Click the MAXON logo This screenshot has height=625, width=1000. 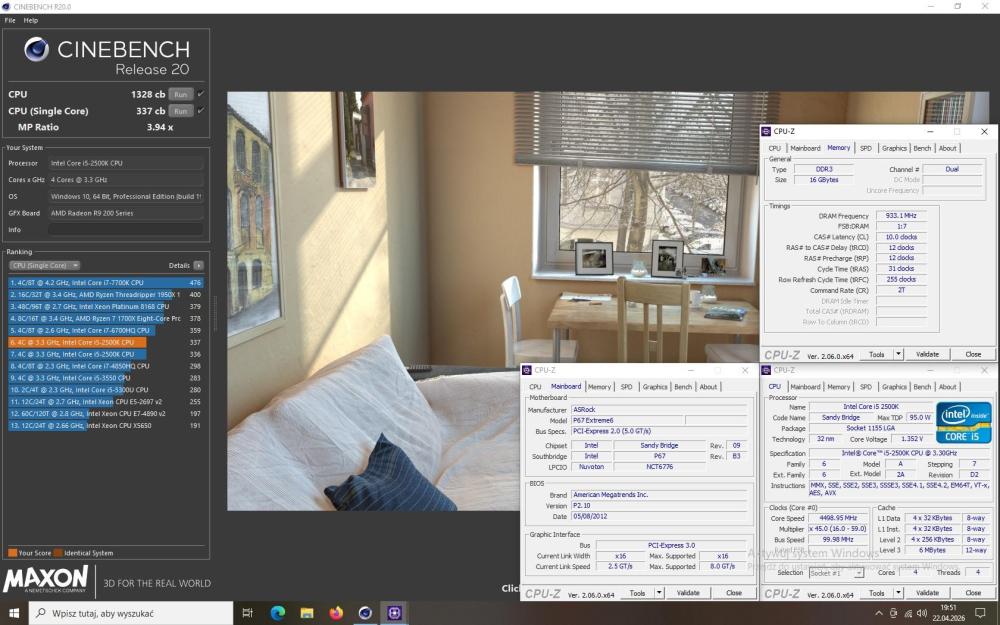click(x=45, y=580)
